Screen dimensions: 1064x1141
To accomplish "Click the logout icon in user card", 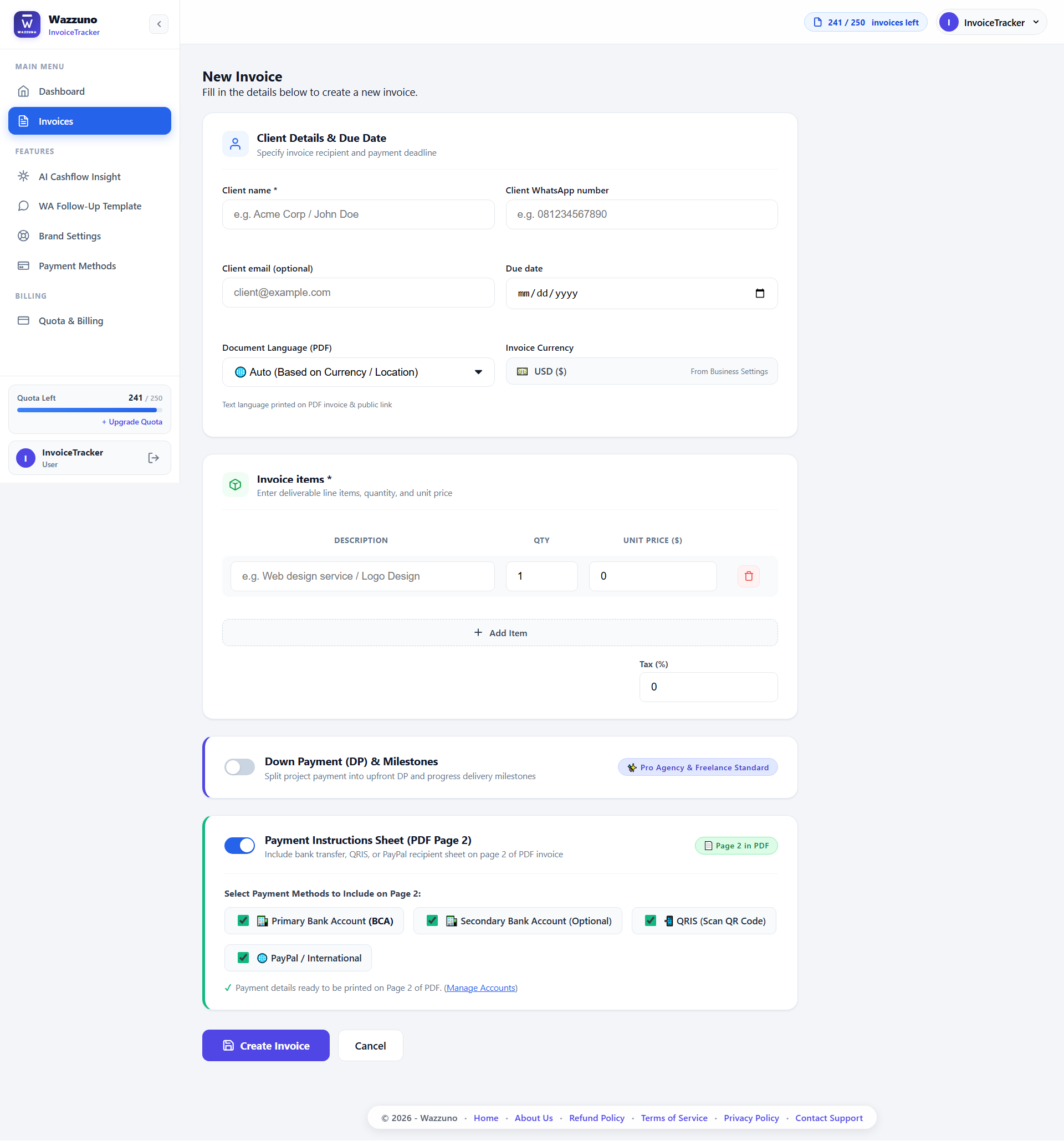I will (x=154, y=458).
